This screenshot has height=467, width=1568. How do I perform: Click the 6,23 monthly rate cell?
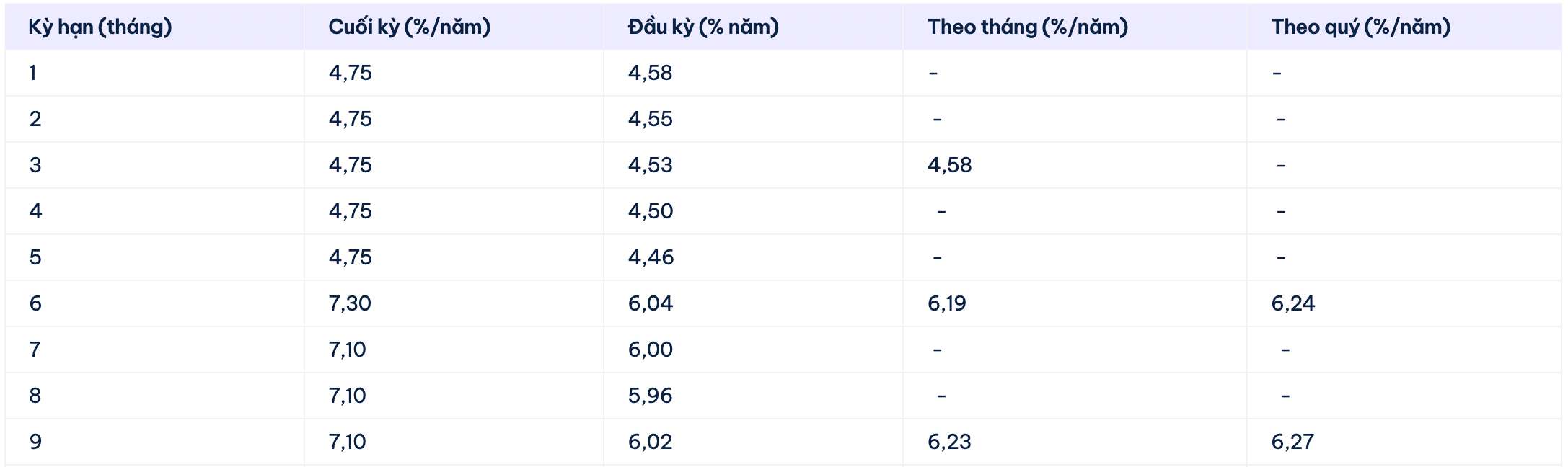coord(949,442)
